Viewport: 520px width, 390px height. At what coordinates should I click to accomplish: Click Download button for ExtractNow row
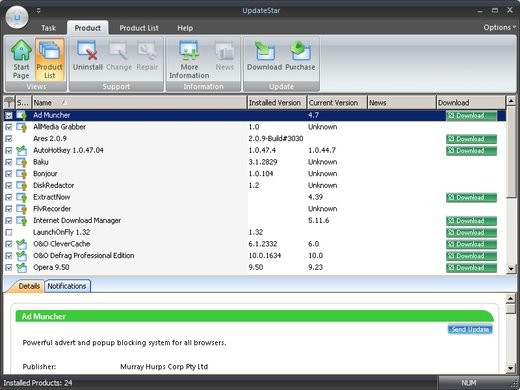(471, 197)
